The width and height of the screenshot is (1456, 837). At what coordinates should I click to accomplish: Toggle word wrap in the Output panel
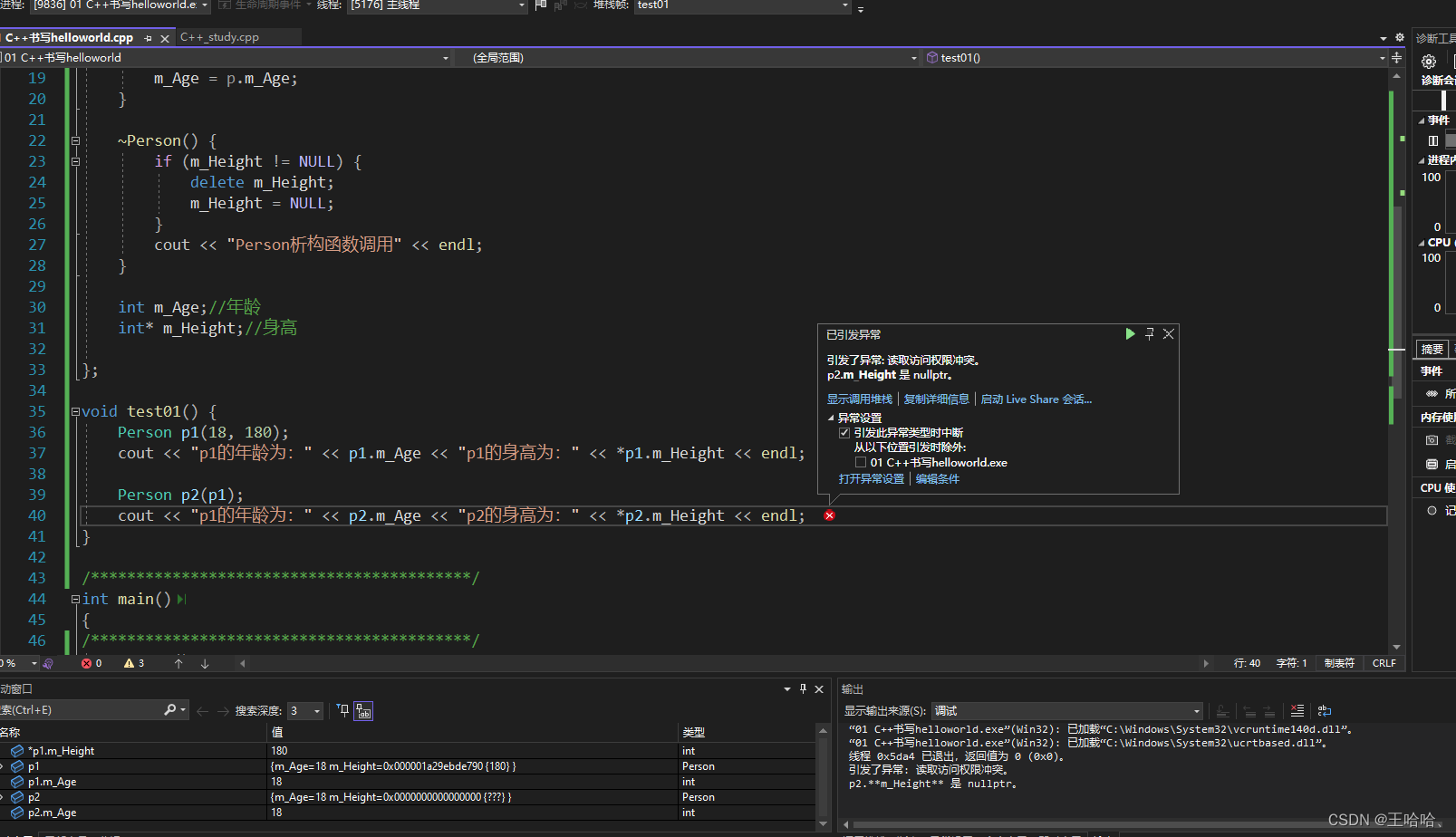pos(1325,711)
